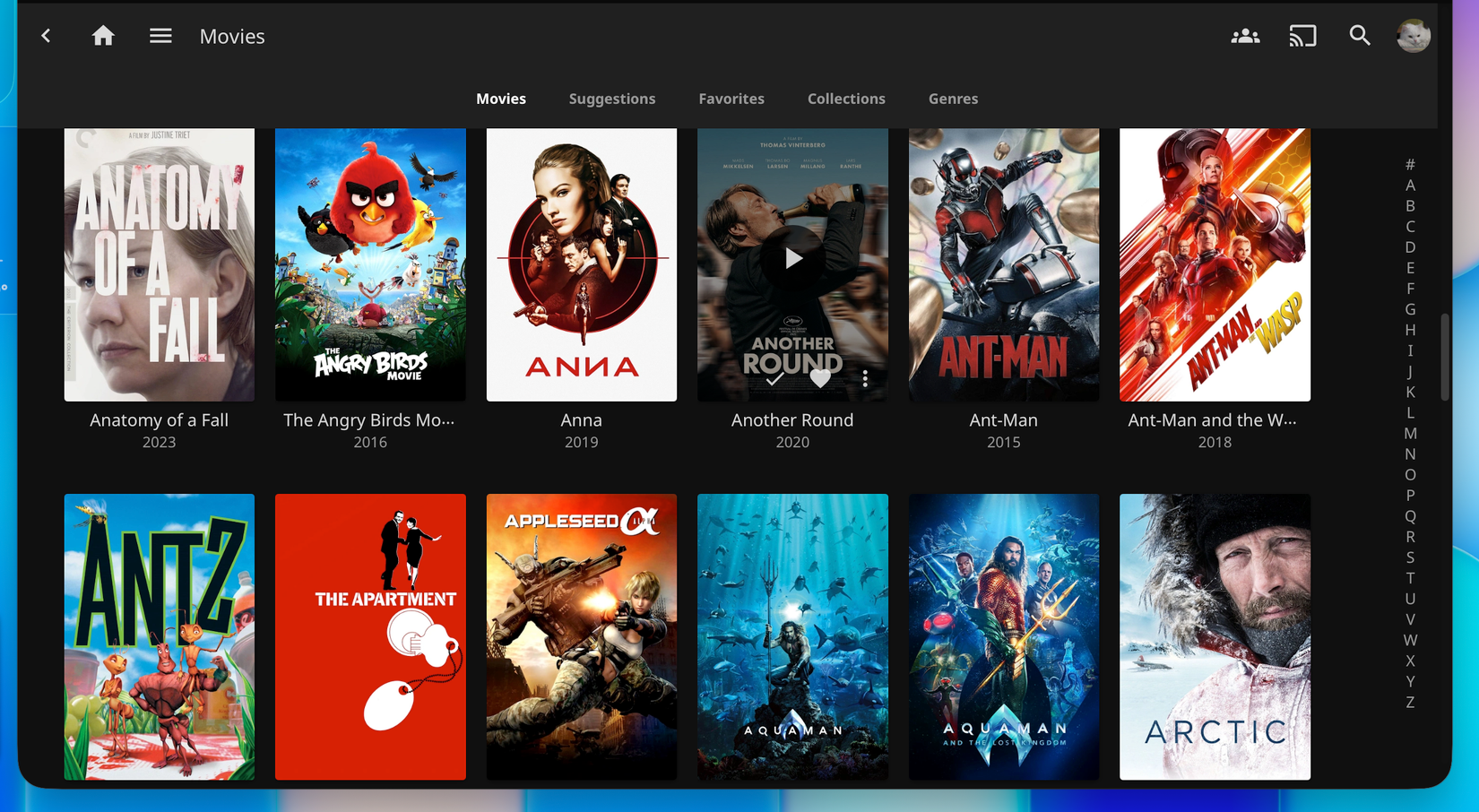Jump to letter A in alphabet picker
This screenshot has width=1479, height=812.
1410,185
